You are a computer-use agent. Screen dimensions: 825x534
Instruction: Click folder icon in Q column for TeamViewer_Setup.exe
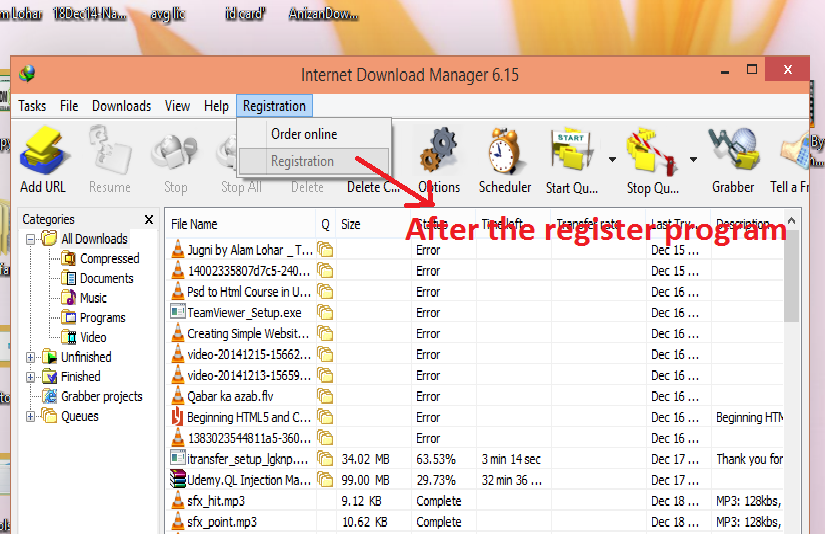(325, 313)
